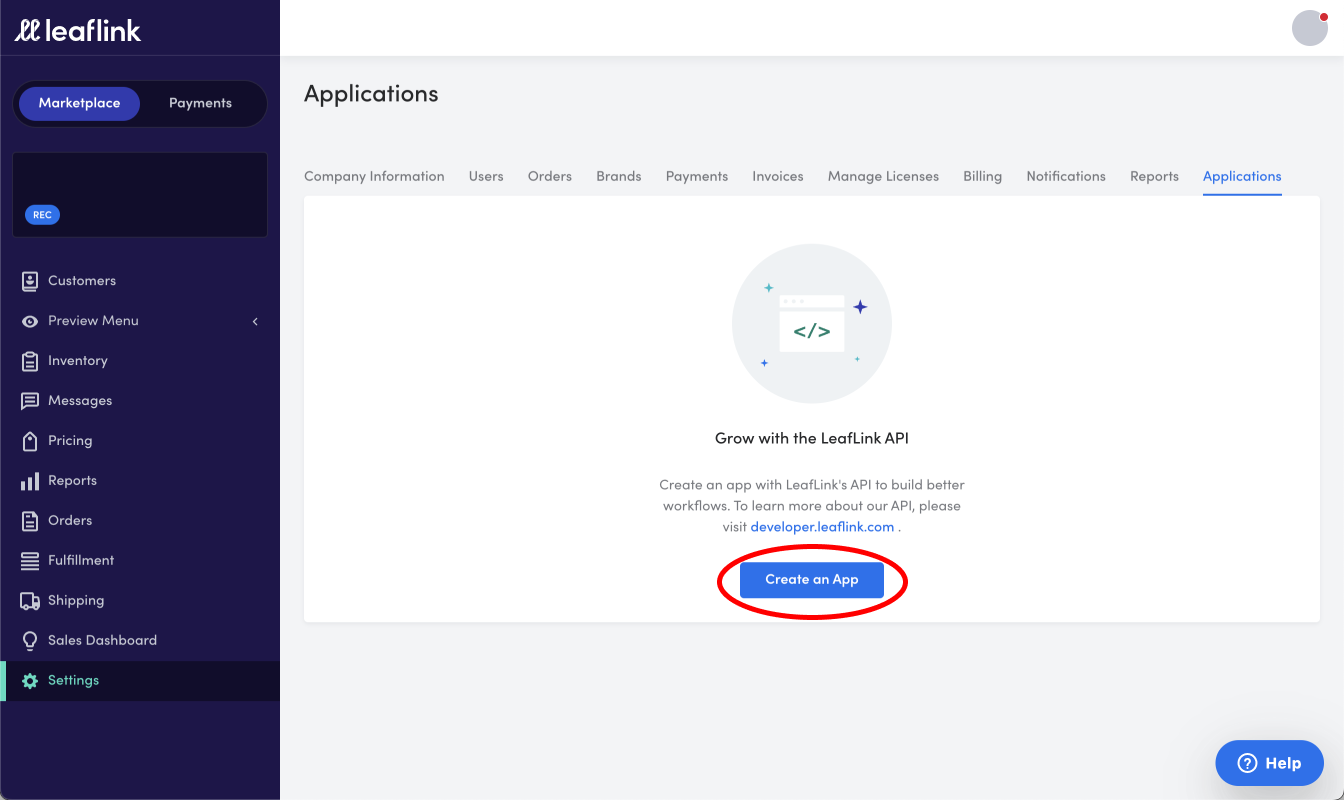Viewport: 1344px width, 800px height.
Task: Open Messages from the sidebar
Action: pyautogui.click(x=80, y=401)
